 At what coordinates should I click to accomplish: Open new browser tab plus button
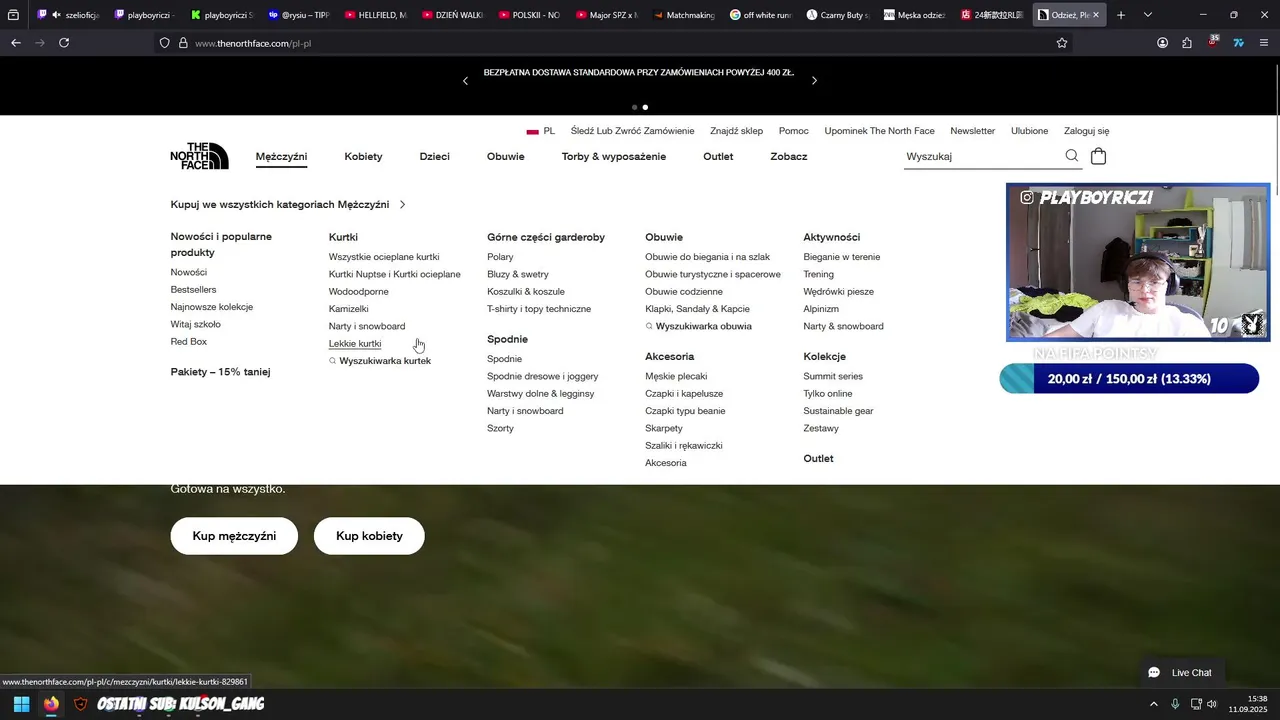pos(1121,15)
